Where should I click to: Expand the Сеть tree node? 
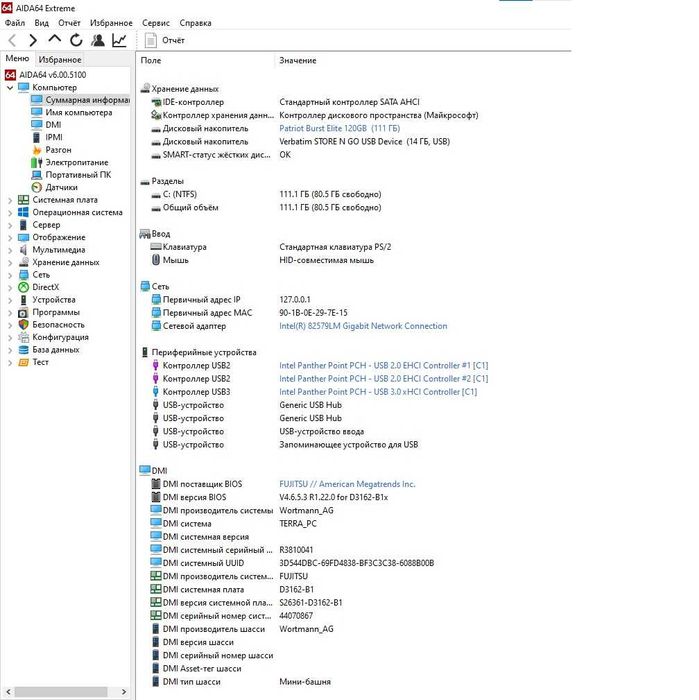coord(10,275)
